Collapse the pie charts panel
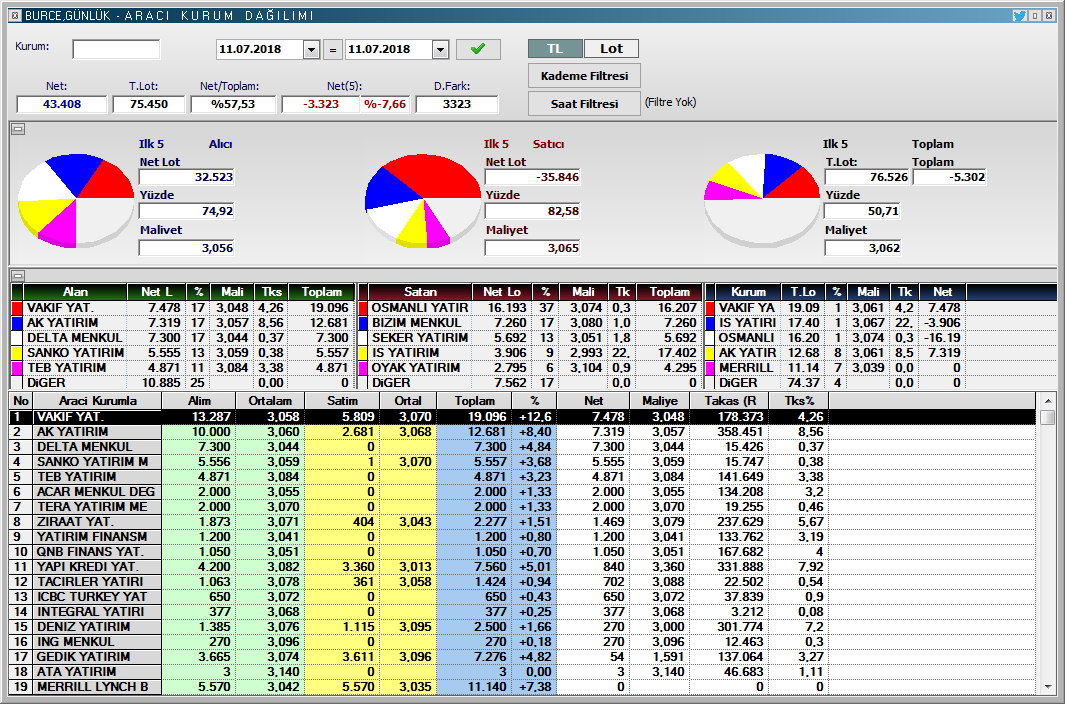The image size is (1065, 704). (x=18, y=129)
